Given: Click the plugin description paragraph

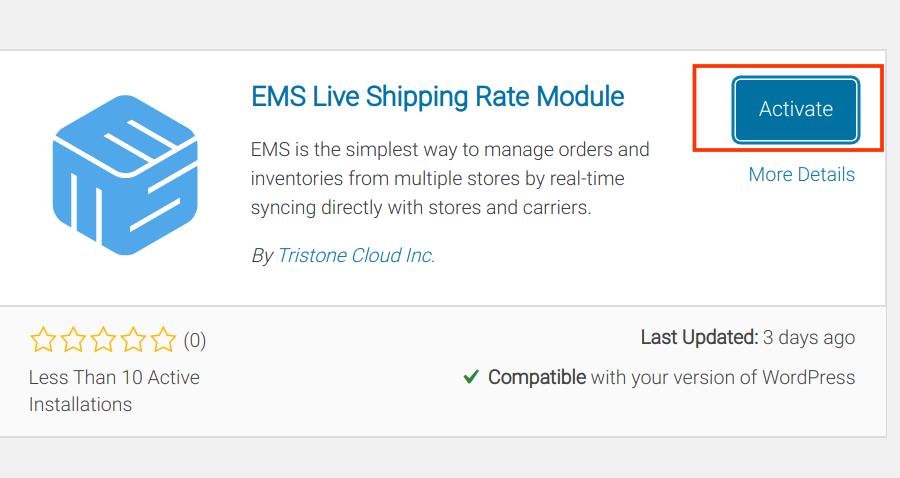Looking at the screenshot, I should click(x=450, y=178).
